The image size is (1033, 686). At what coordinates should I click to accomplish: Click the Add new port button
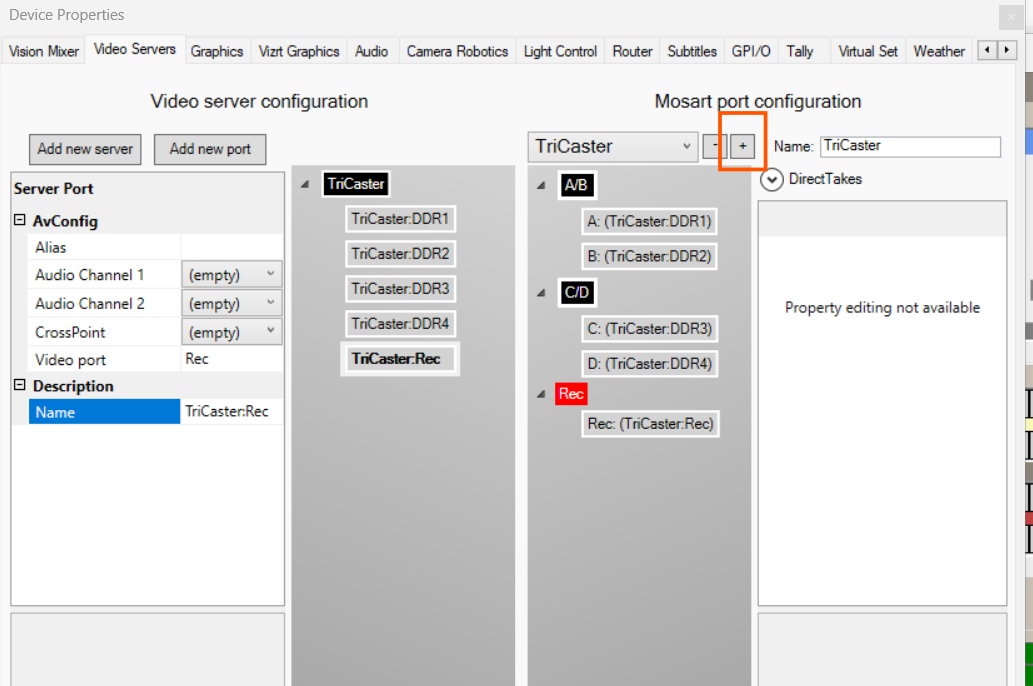click(x=210, y=149)
